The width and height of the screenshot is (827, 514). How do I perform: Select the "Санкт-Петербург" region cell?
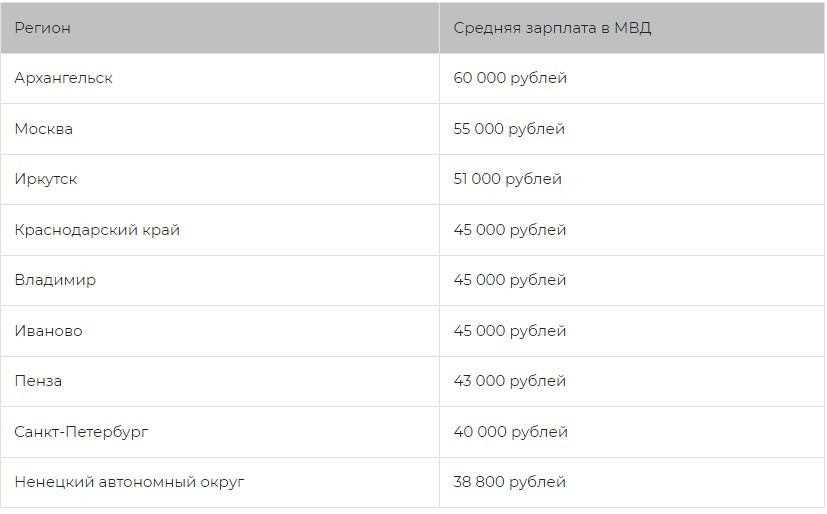(81, 432)
